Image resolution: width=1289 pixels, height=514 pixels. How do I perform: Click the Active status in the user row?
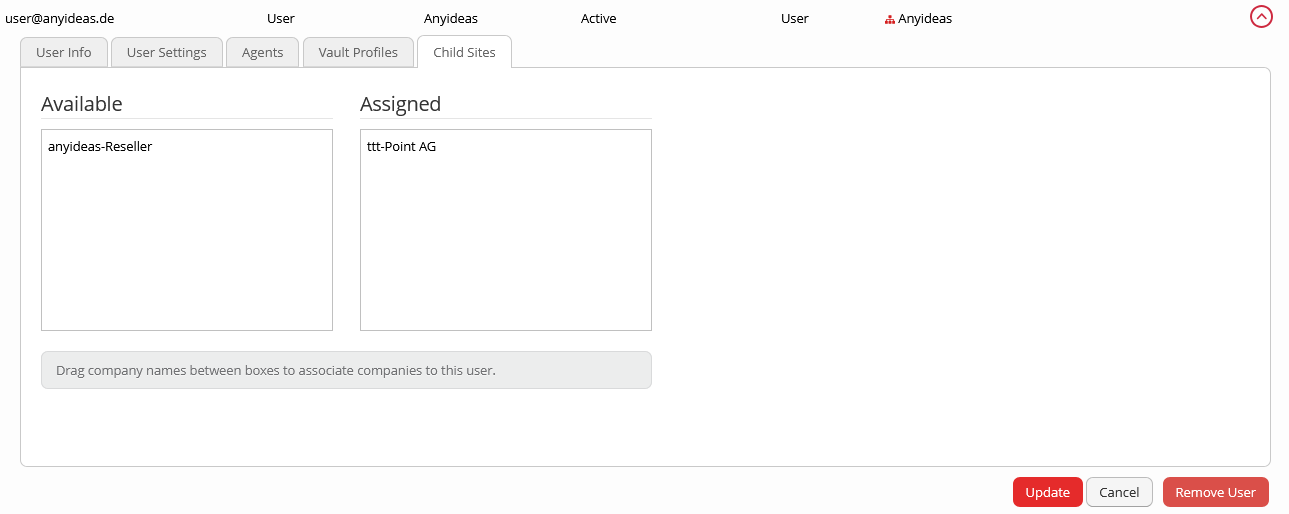598,19
